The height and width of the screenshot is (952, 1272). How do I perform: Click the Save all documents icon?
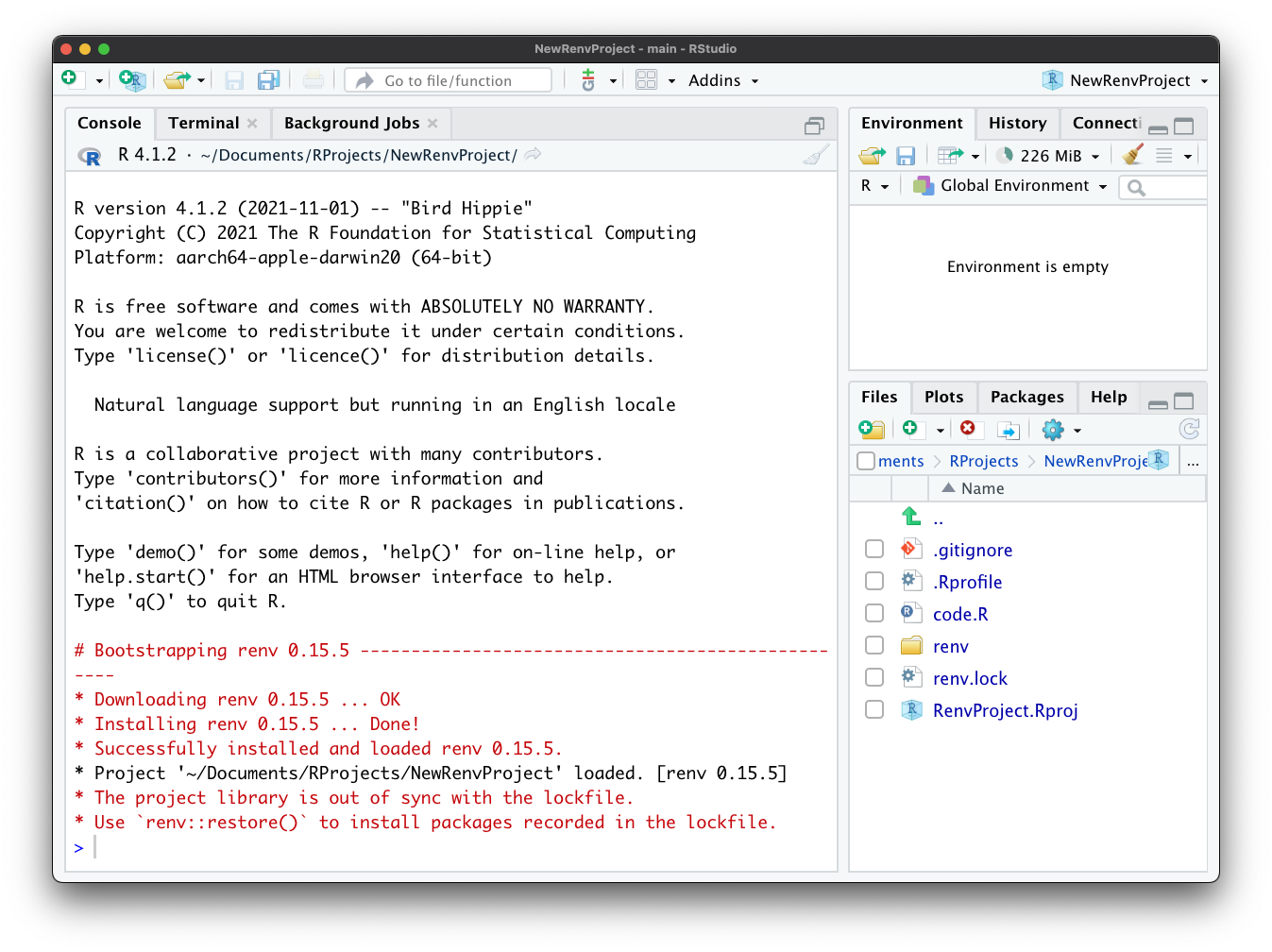(269, 80)
